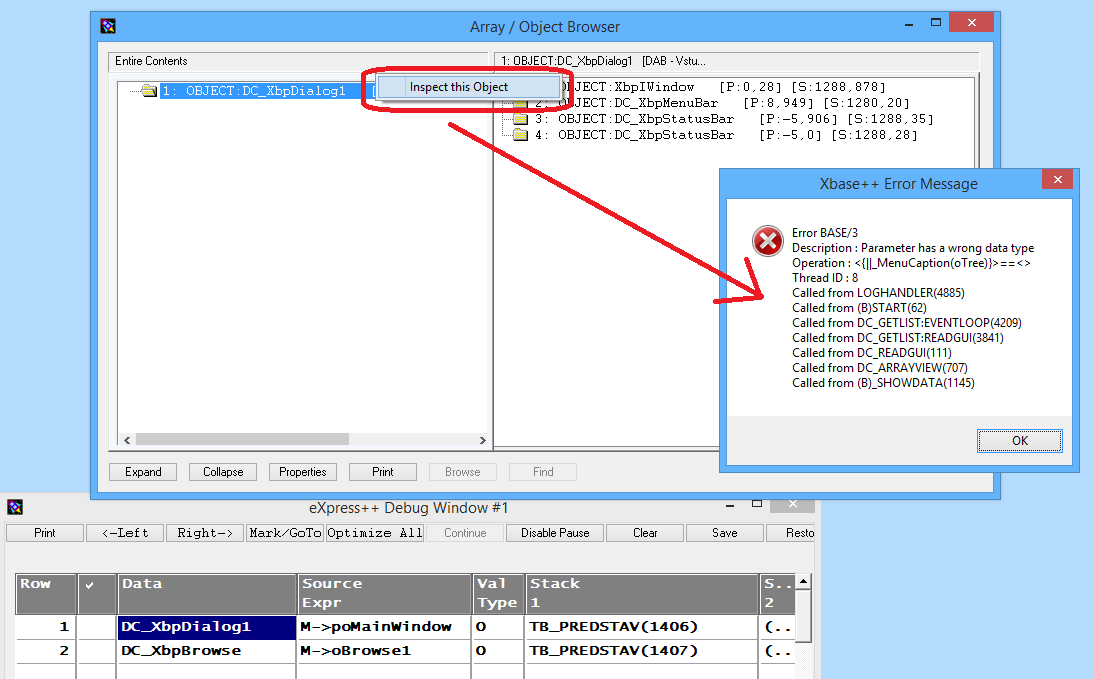Click Print in the Object Browser
The width and height of the screenshot is (1093, 679).
click(383, 472)
